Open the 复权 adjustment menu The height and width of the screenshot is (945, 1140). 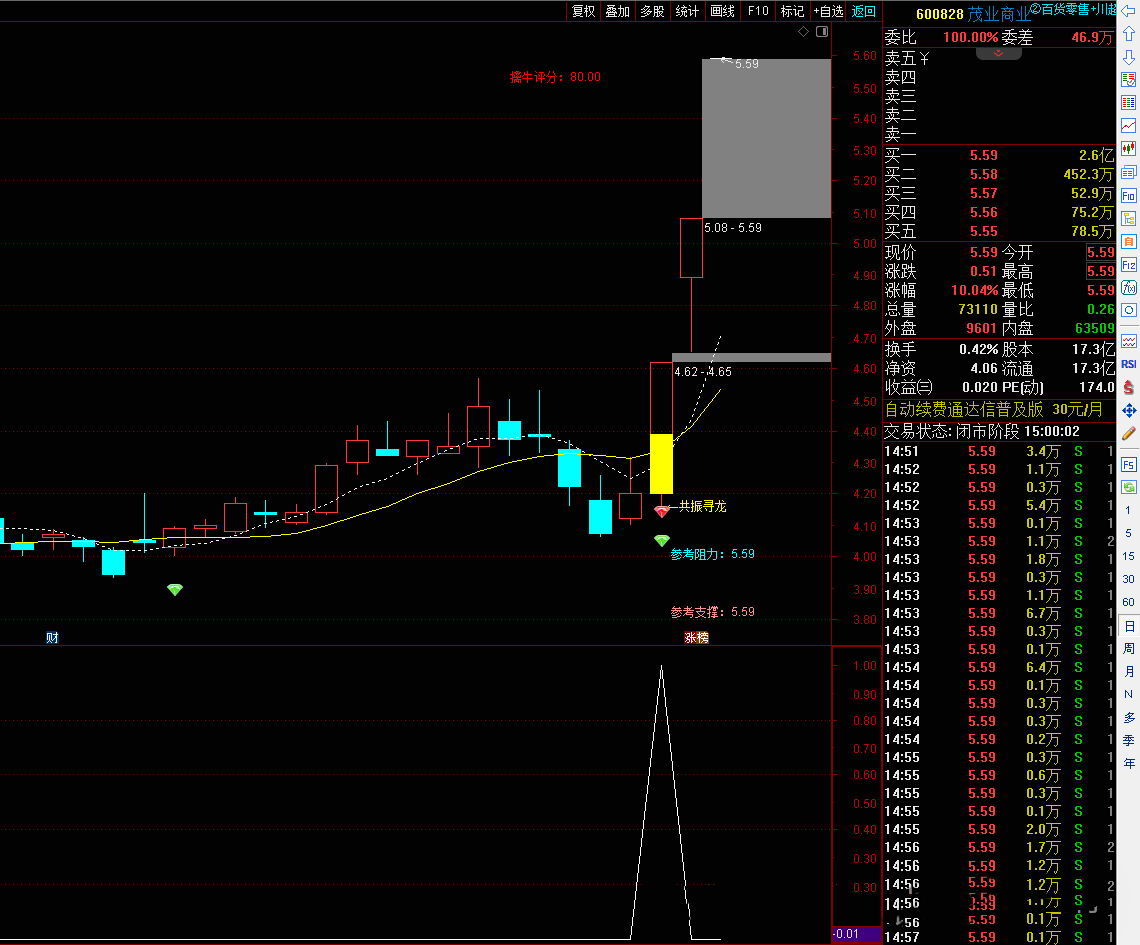coord(583,11)
